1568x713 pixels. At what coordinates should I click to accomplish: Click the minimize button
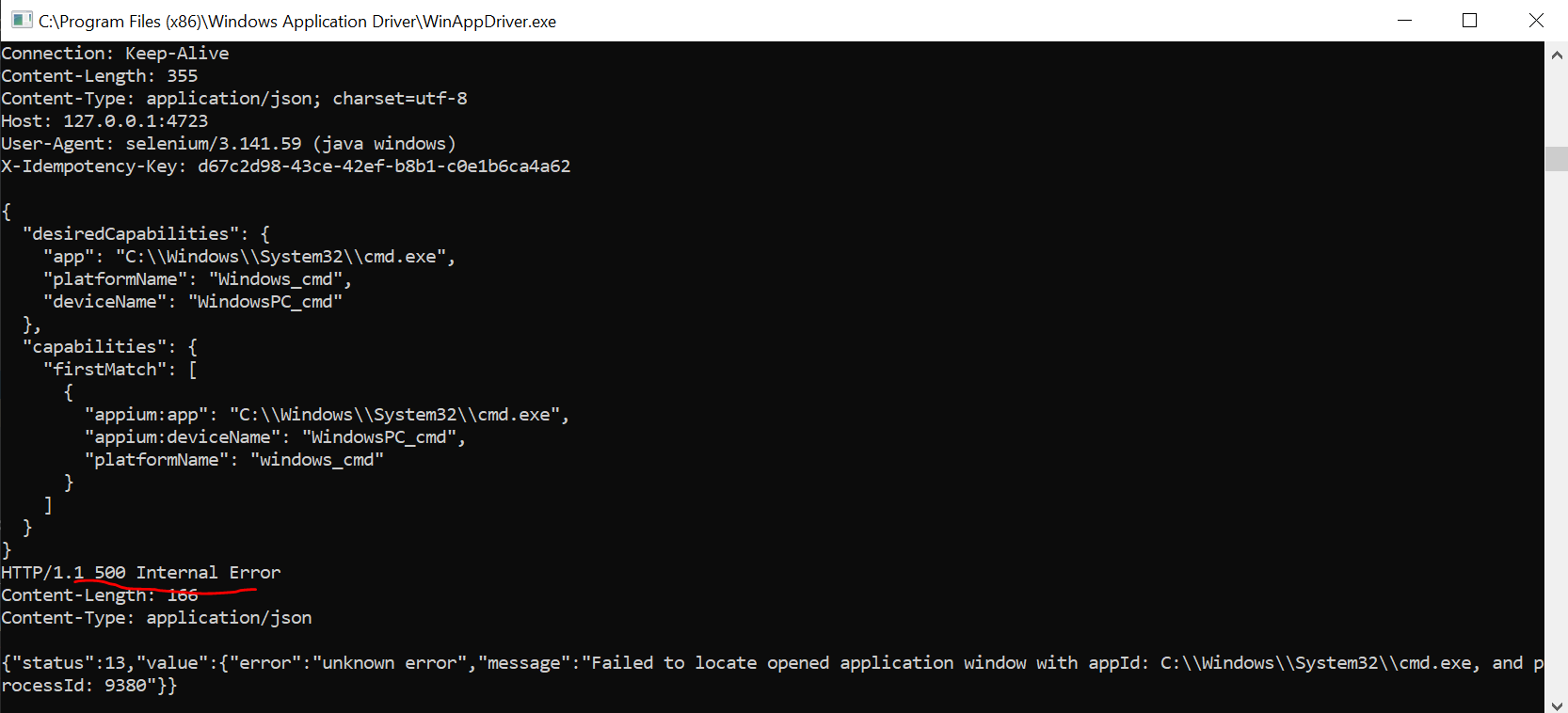(x=1404, y=20)
